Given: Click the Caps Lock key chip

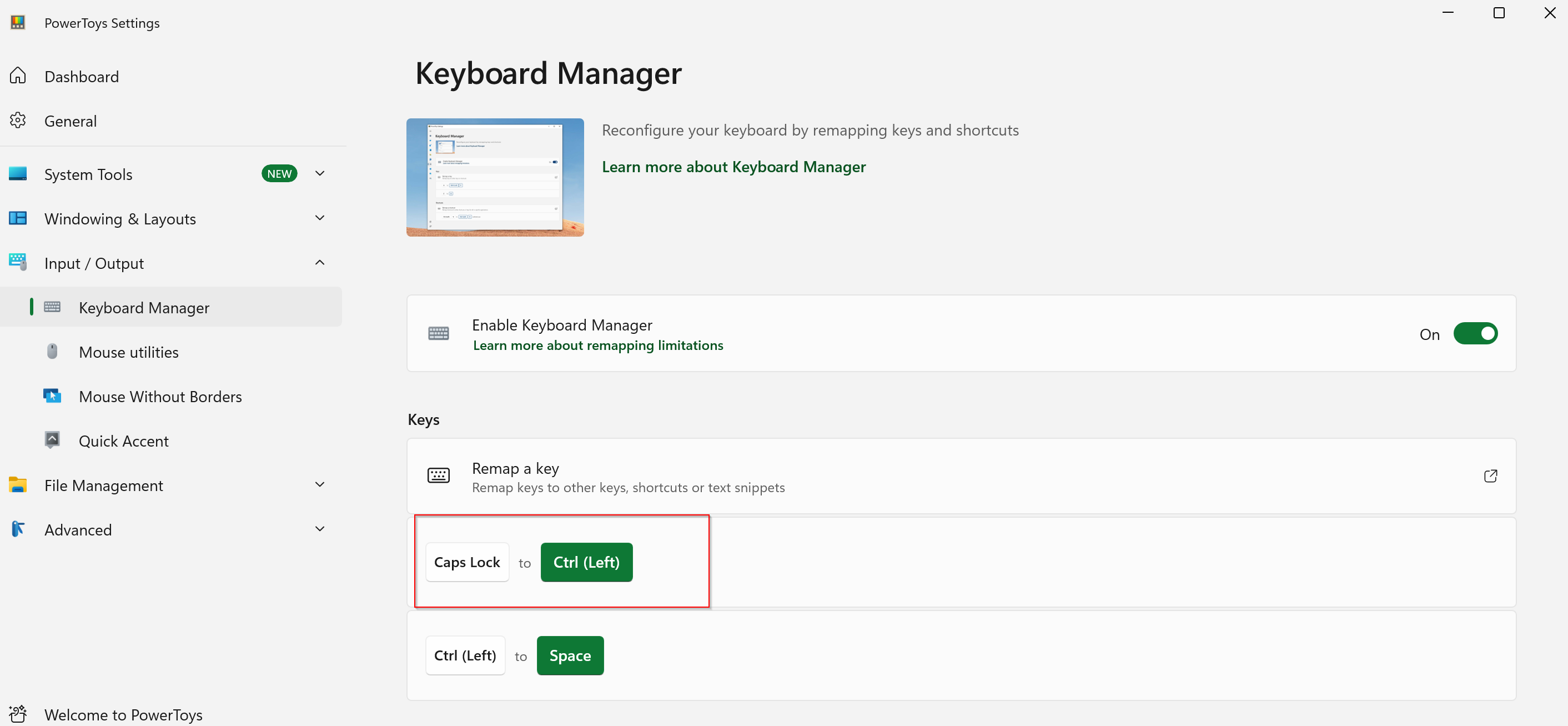Looking at the screenshot, I should pyautogui.click(x=467, y=562).
